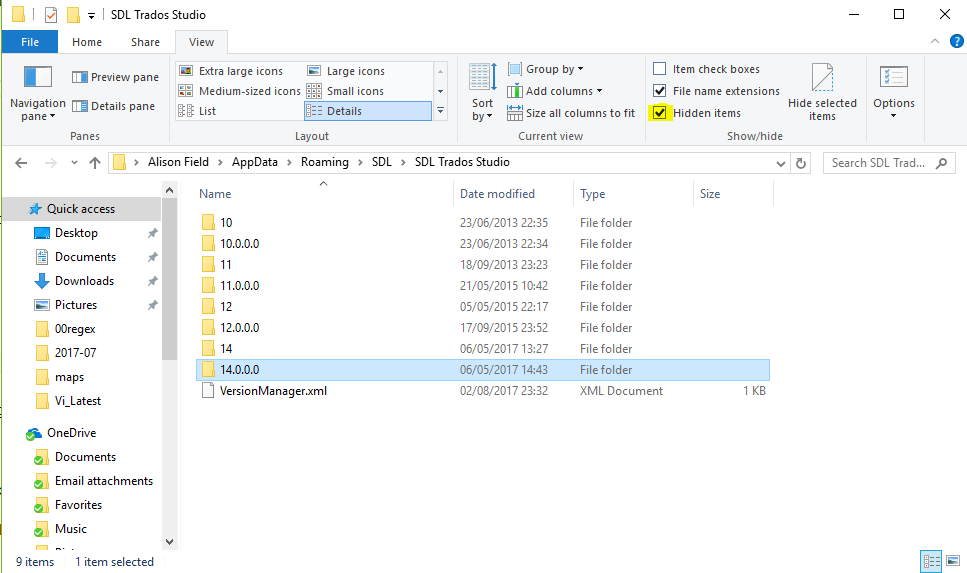Click the Search SDL Trados Studio box

tap(889, 163)
